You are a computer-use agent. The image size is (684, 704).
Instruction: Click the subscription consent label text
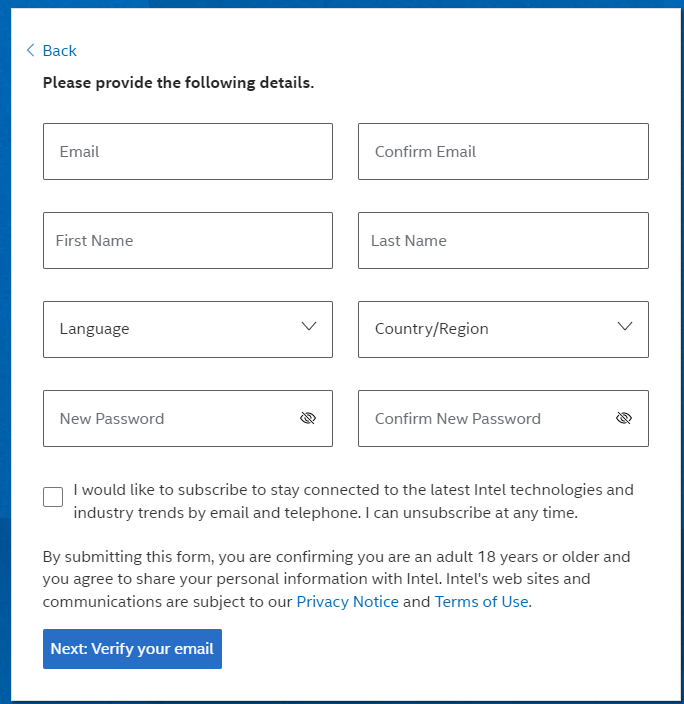[353, 502]
